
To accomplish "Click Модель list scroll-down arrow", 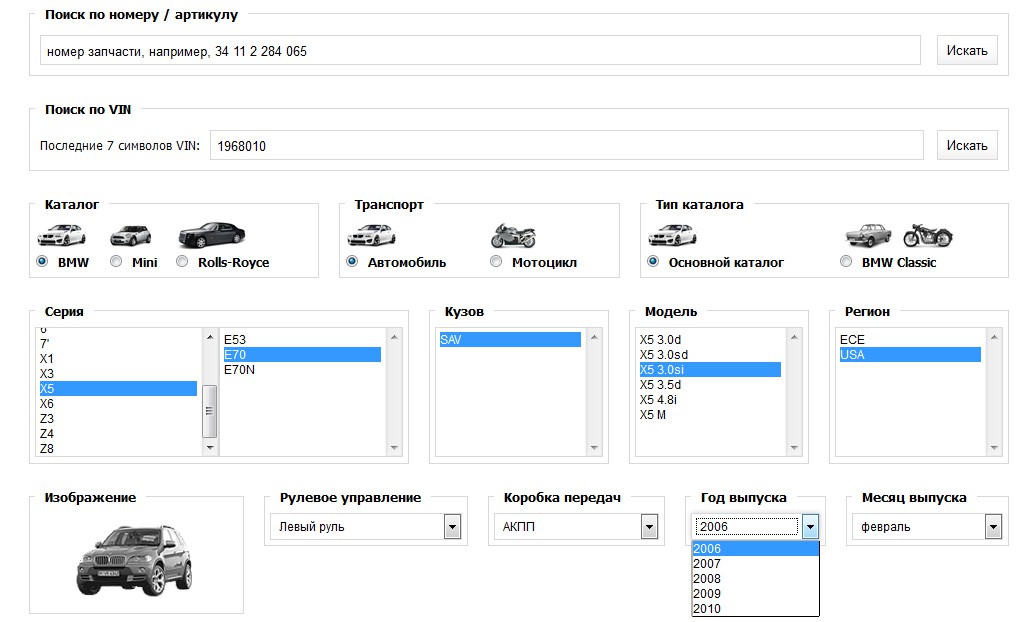I will click(794, 448).
